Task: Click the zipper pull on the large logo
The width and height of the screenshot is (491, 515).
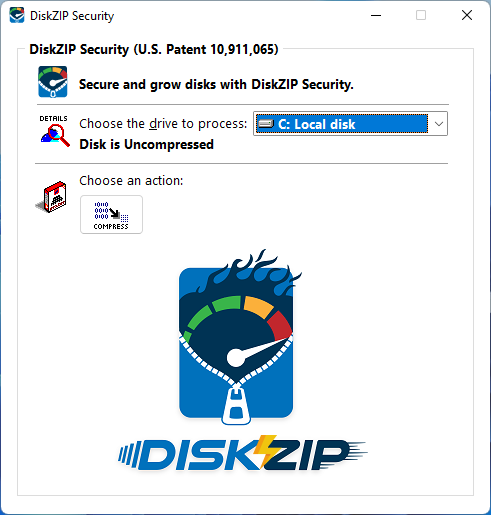Action: 236,405
